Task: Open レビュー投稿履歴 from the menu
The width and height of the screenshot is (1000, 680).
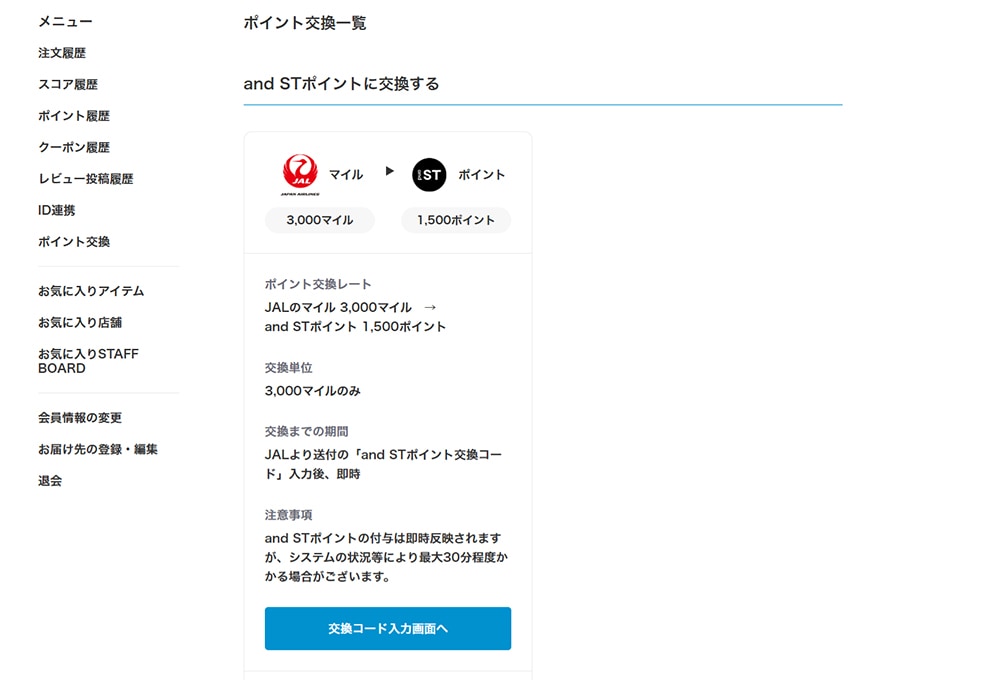Action: pyautogui.click(x=85, y=179)
